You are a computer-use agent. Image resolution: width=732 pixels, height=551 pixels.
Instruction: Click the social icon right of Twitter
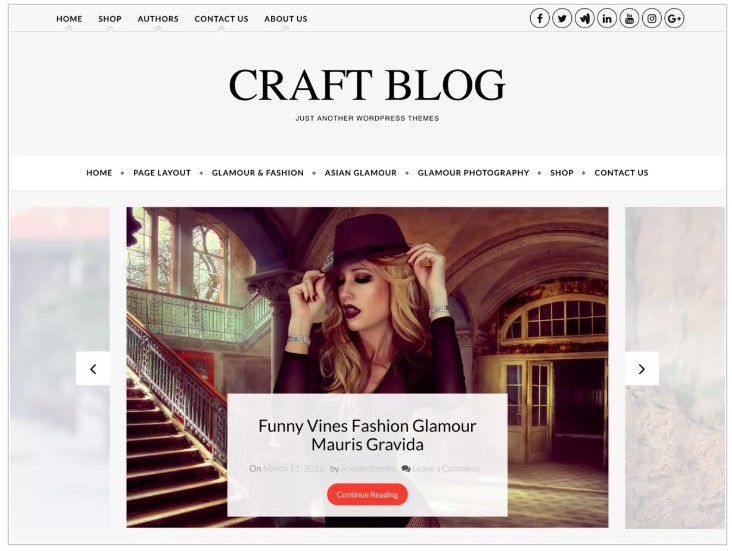click(584, 19)
